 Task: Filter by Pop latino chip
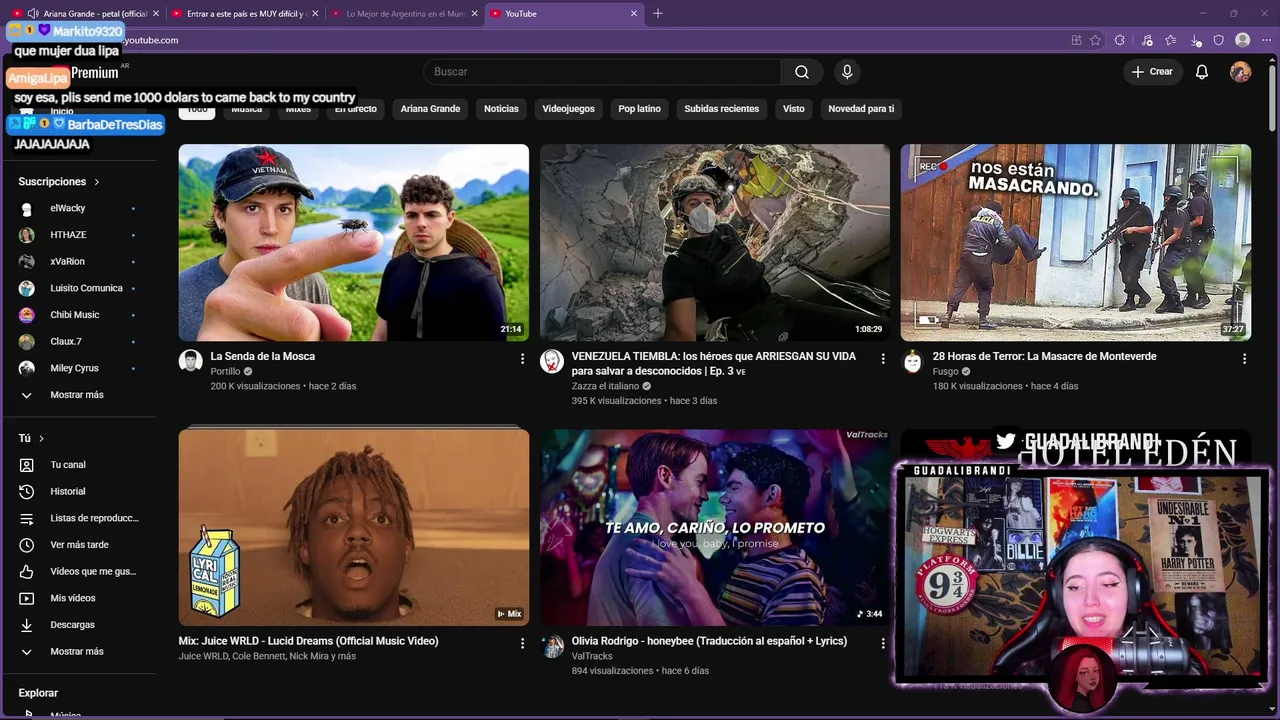click(639, 109)
